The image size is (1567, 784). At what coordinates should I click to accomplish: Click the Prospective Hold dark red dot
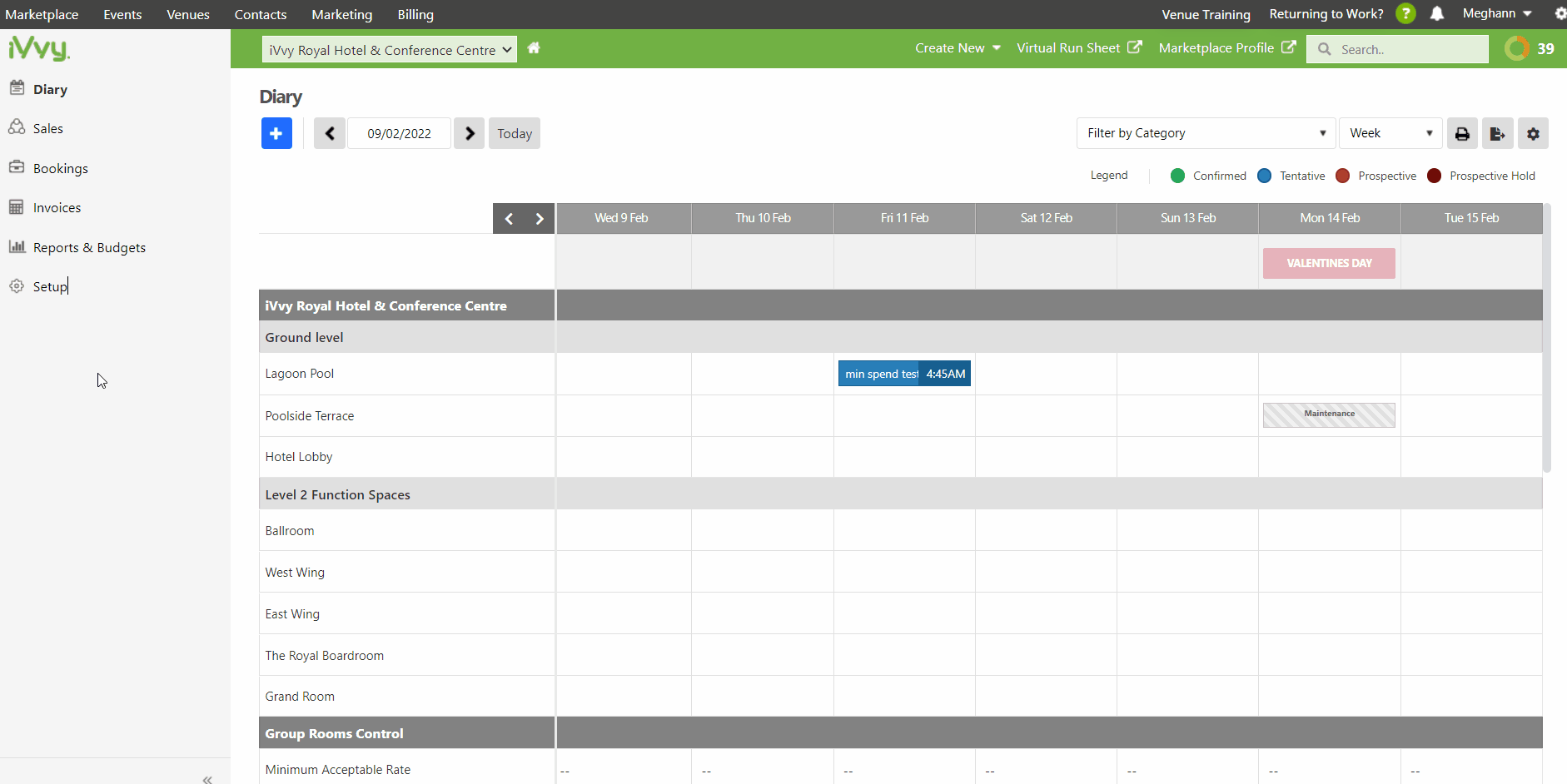pyautogui.click(x=1434, y=176)
